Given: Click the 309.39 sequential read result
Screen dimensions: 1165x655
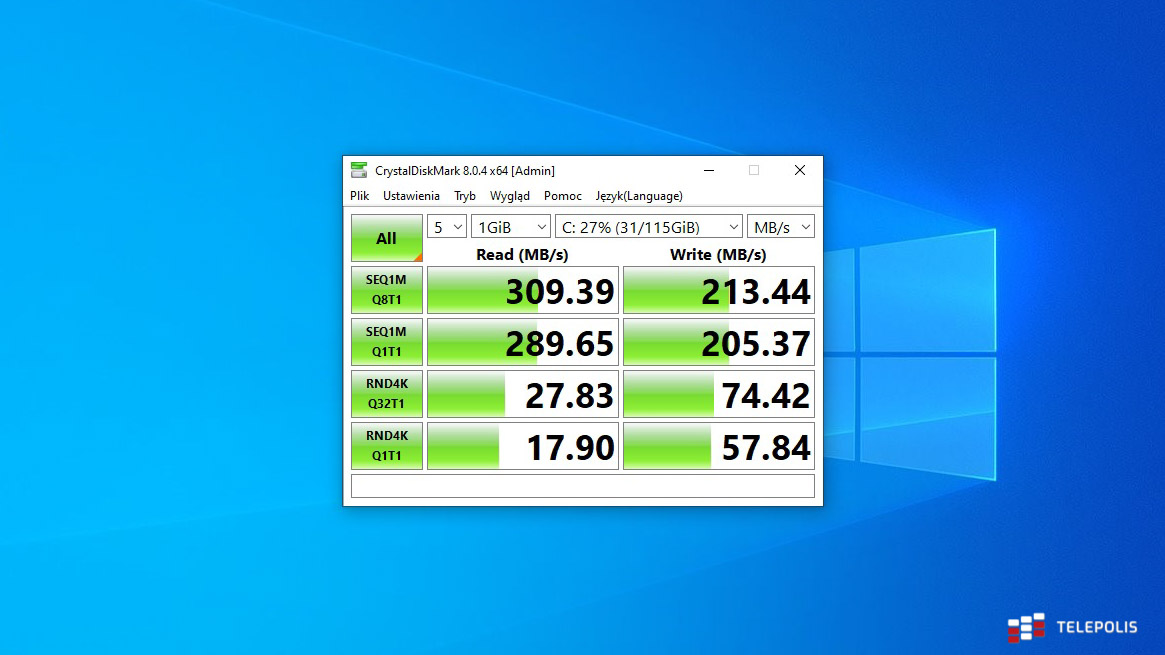Looking at the screenshot, I should point(521,291).
